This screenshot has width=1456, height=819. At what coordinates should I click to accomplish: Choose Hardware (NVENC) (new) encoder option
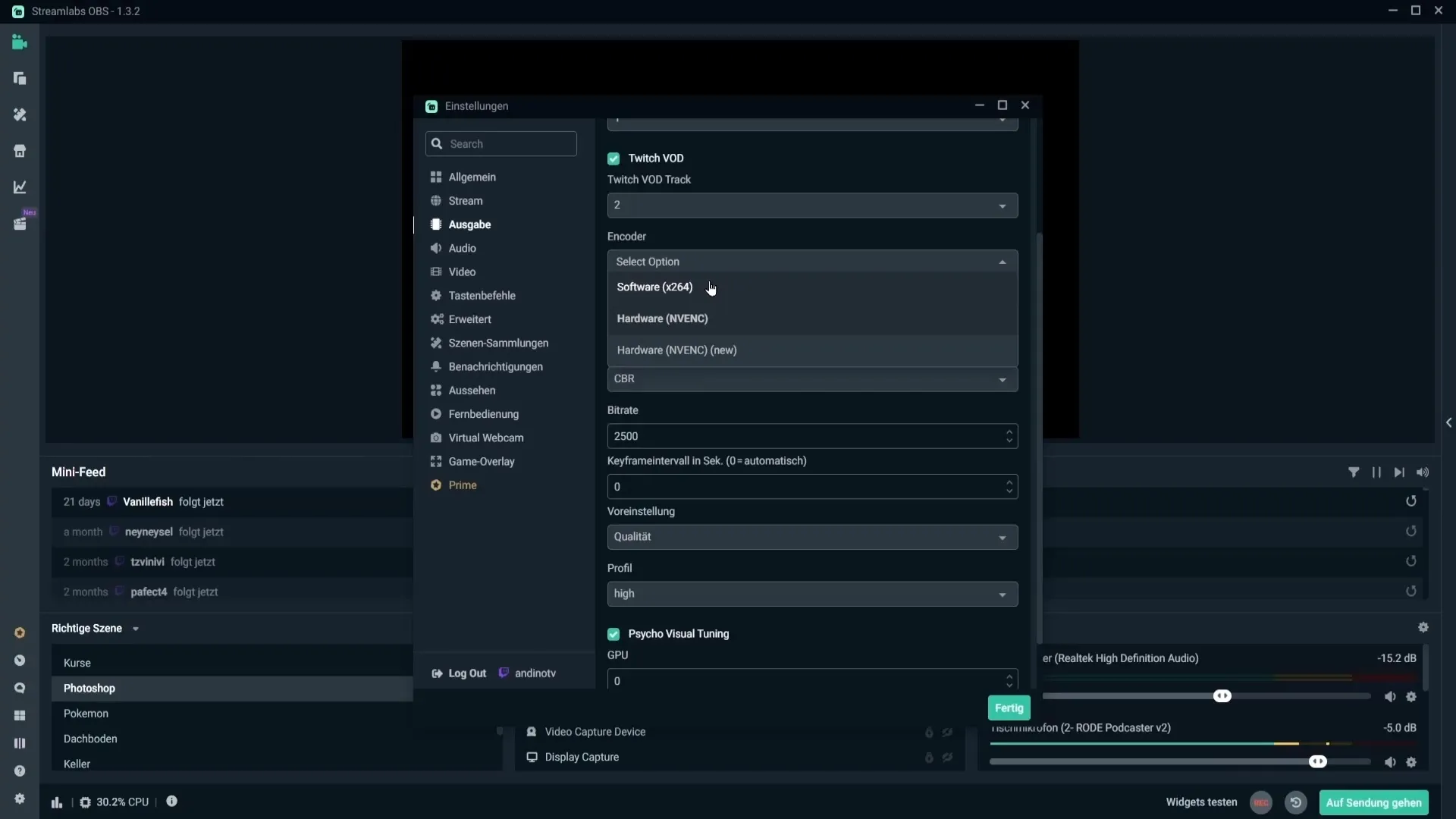click(x=812, y=350)
